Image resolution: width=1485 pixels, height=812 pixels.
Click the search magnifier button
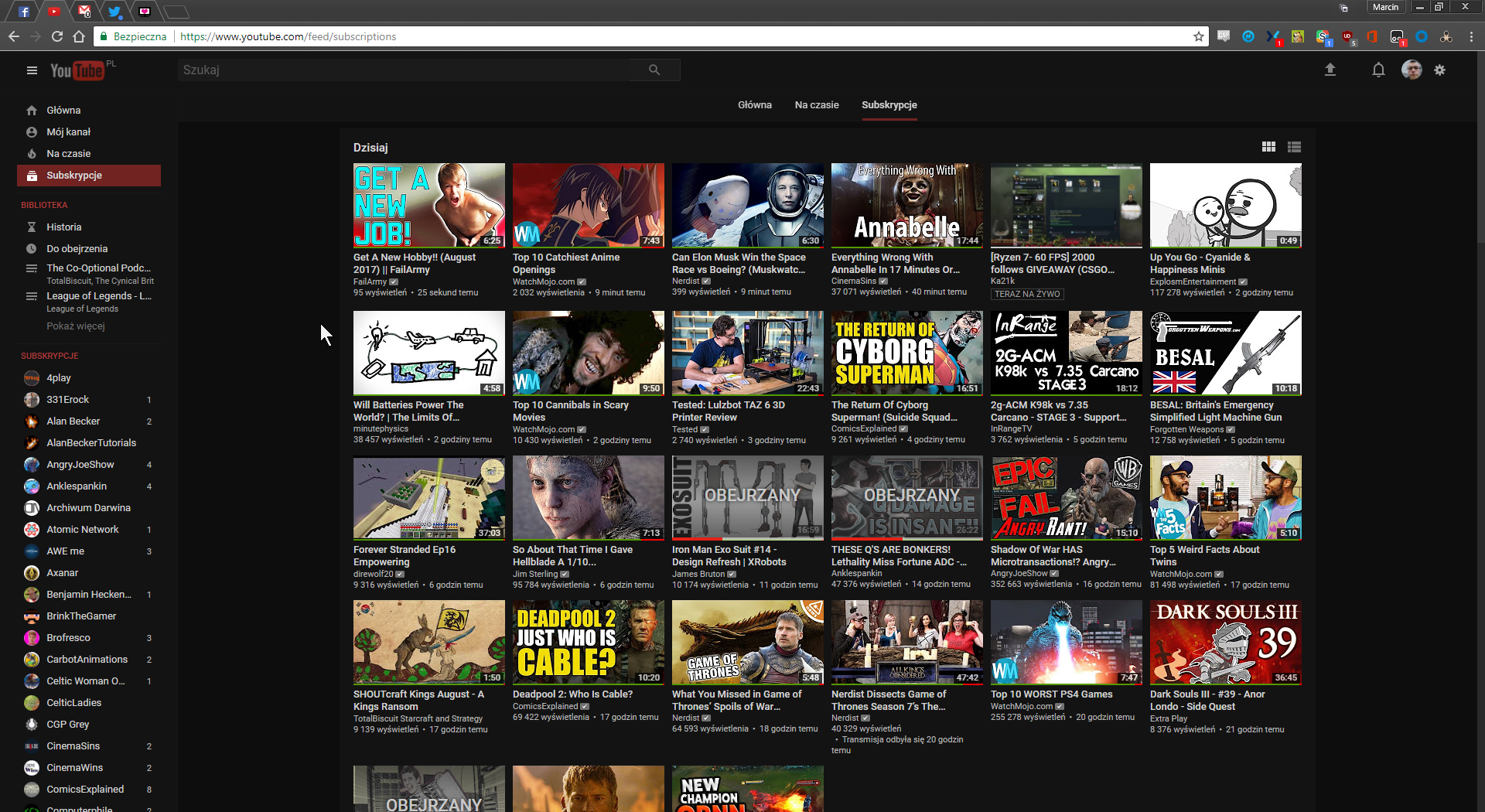tap(654, 70)
